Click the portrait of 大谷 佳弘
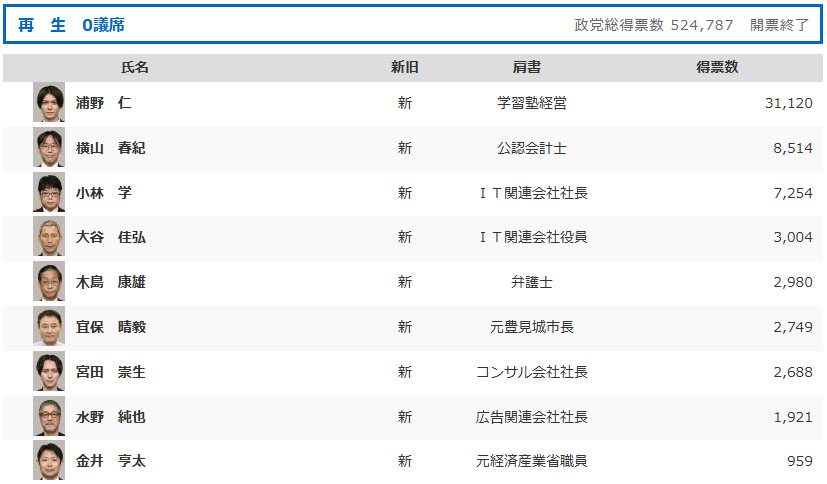The image size is (827, 484). (x=49, y=237)
